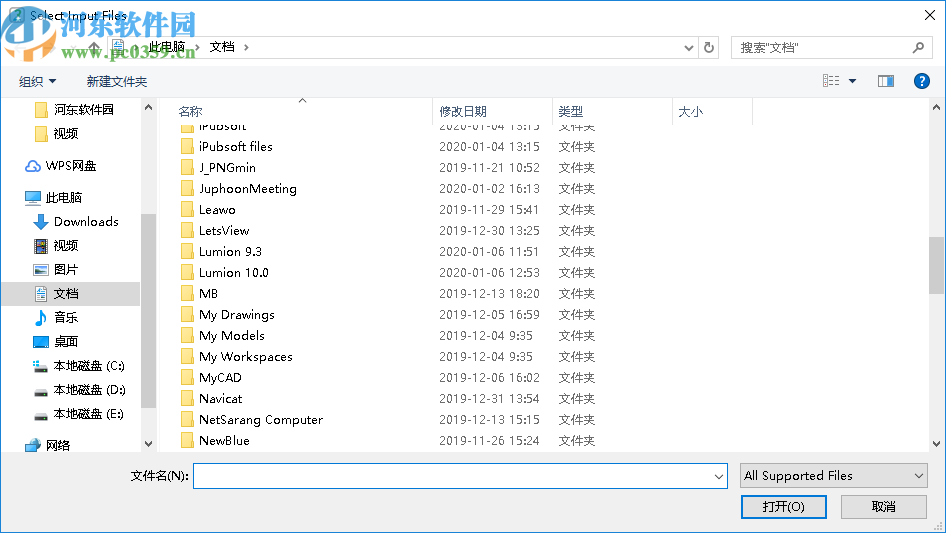This screenshot has height=533, width=946.
Task: Open the 组织 menu
Action: point(37,81)
